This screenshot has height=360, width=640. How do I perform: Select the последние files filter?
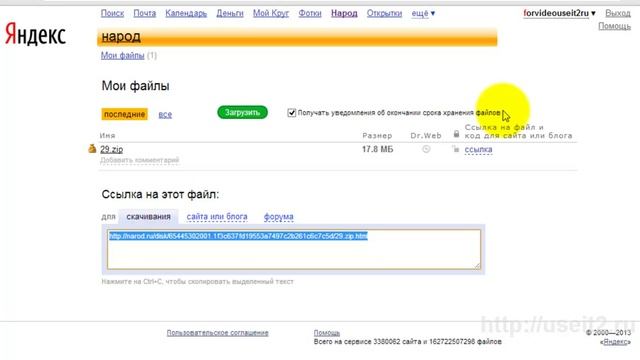124,114
